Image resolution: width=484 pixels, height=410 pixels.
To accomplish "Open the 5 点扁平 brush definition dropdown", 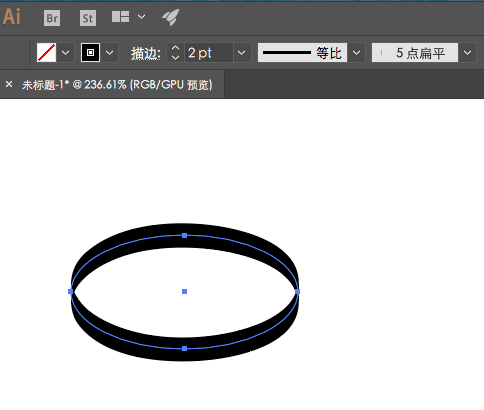I will tap(467, 53).
